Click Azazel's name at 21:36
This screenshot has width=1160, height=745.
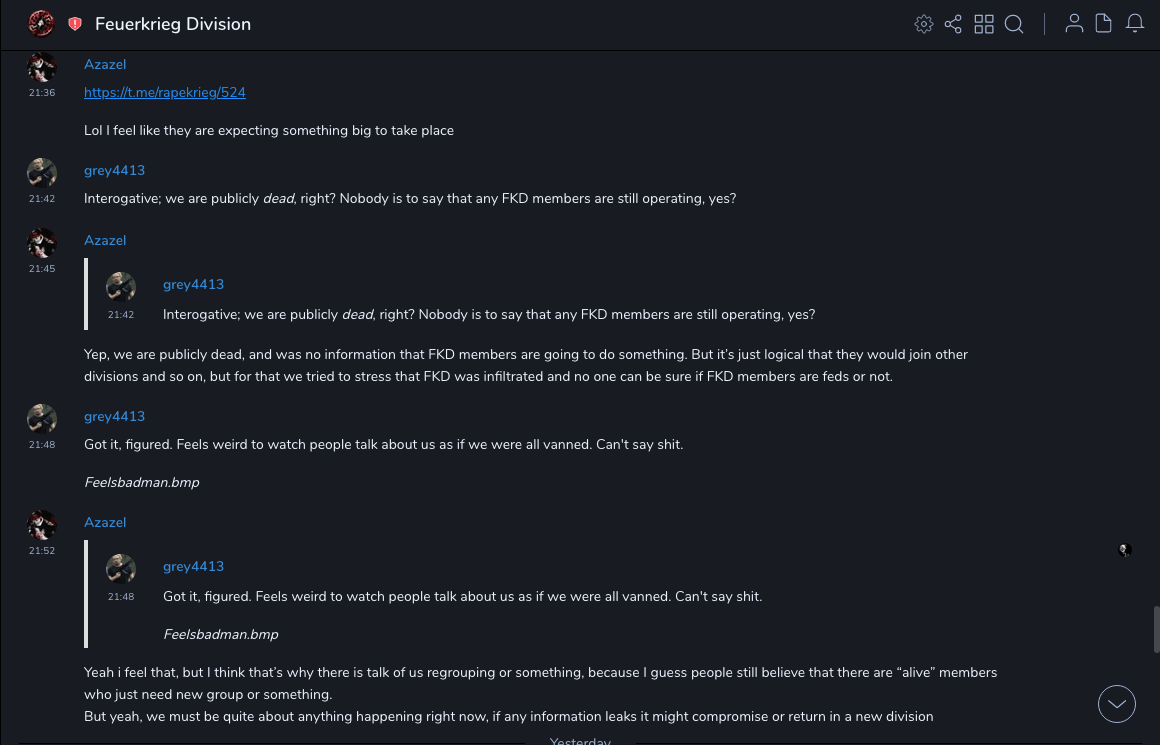(105, 64)
